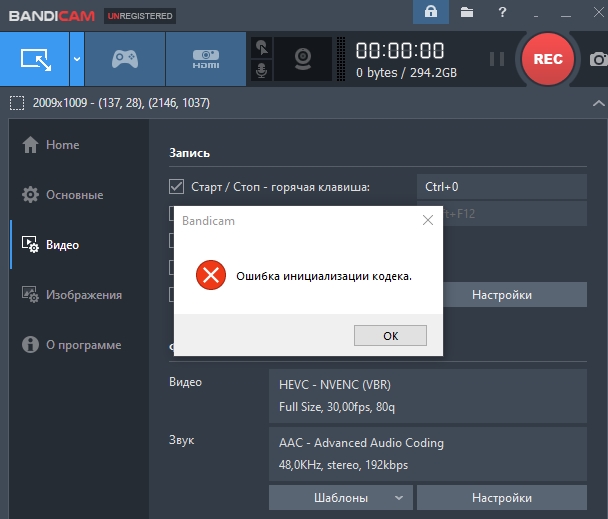Click the Звук label in format section
Viewport: 608px width, 519px height.
pos(181,440)
